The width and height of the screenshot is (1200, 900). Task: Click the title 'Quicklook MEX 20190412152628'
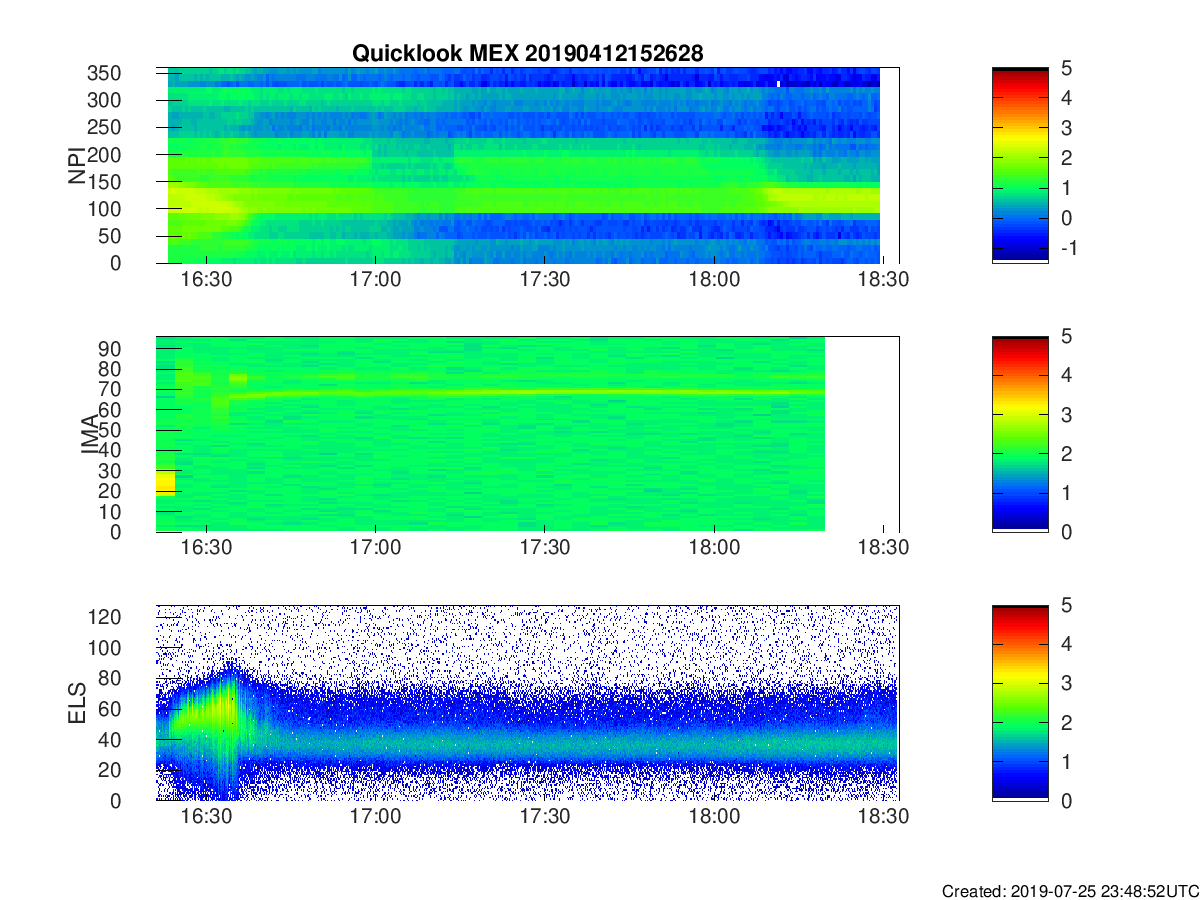tap(527, 53)
